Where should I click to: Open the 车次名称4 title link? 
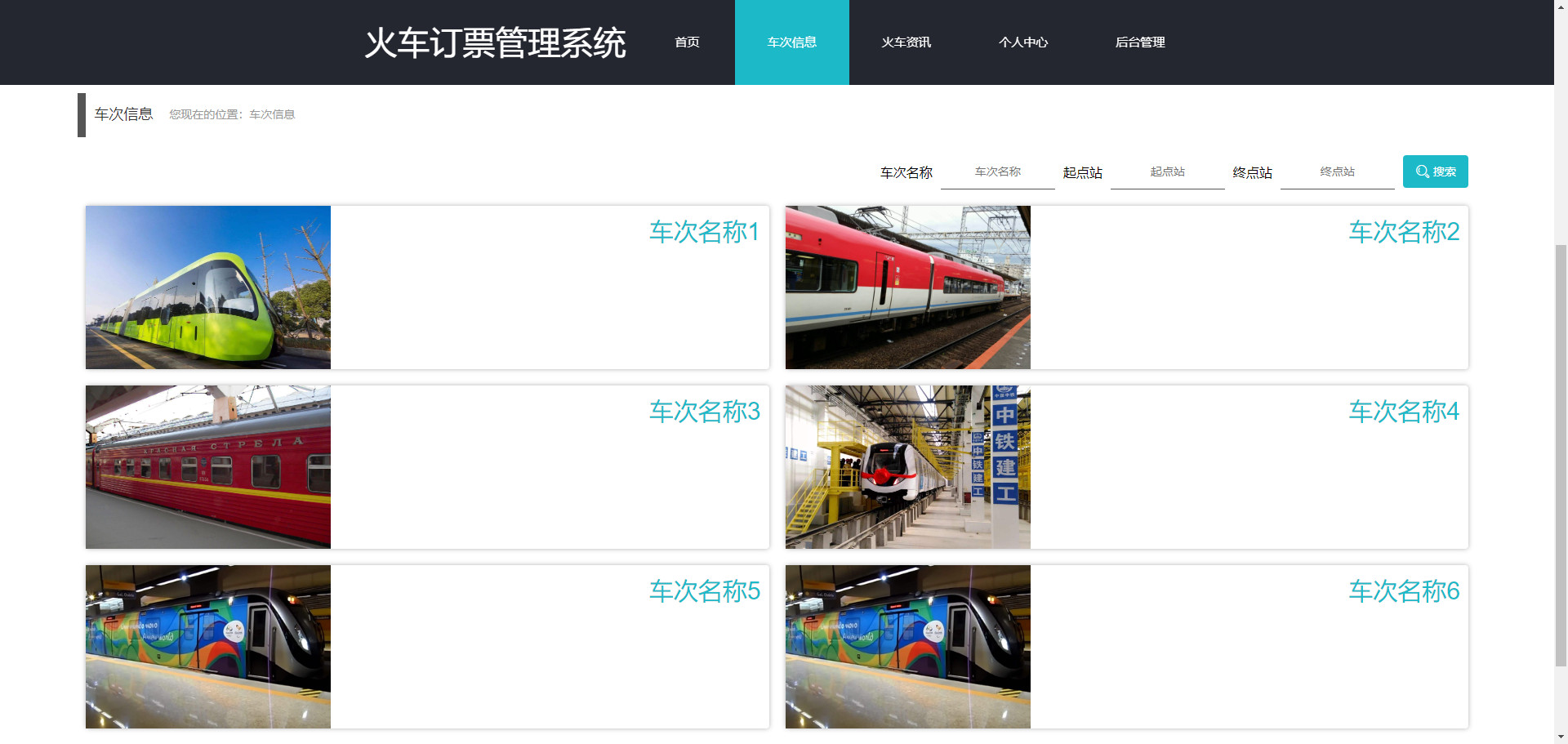click(x=1404, y=412)
